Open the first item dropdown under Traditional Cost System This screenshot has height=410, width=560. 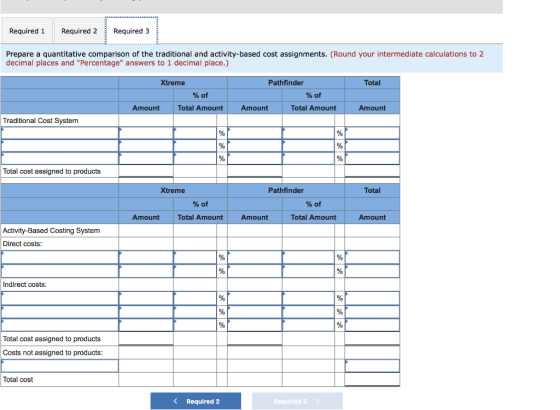click(x=60, y=133)
